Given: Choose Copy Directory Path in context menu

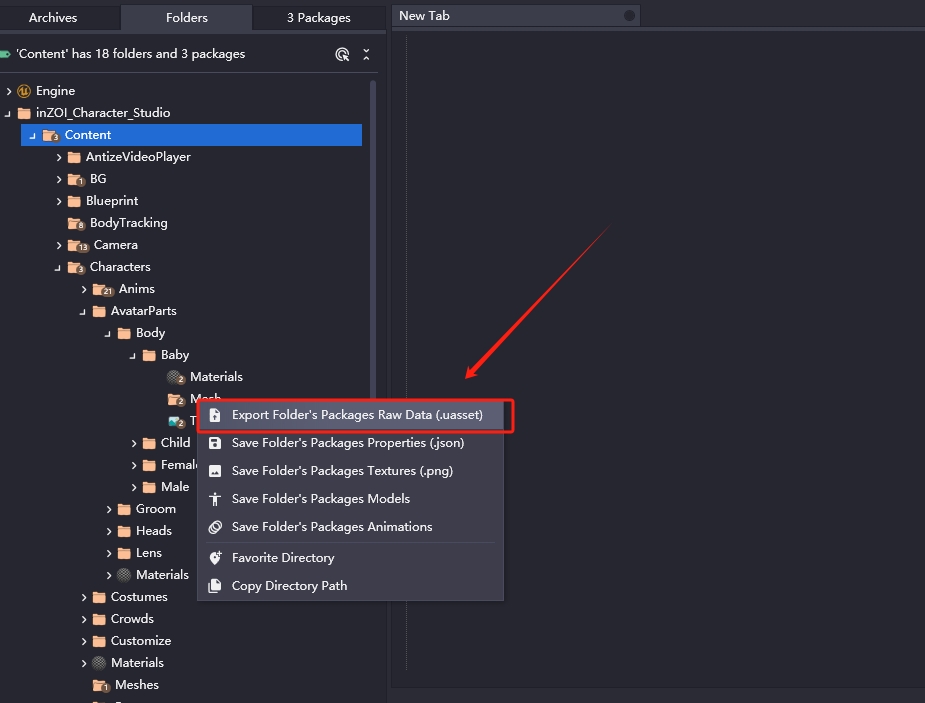Looking at the screenshot, I should pos(350,586).
